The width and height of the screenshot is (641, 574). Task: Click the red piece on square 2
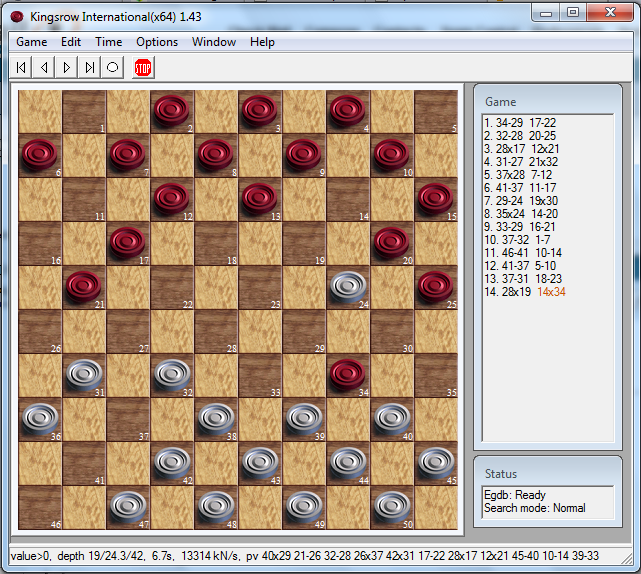point(171,110)
